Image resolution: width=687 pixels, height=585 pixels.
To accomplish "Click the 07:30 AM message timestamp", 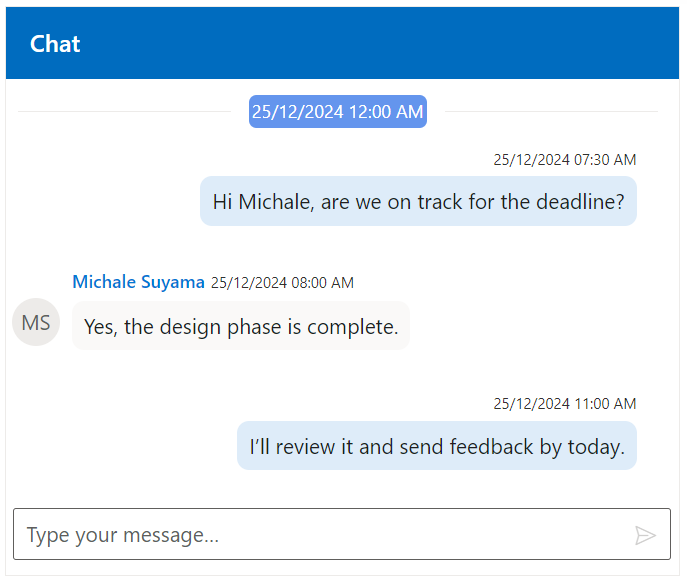I will point(564,160).
